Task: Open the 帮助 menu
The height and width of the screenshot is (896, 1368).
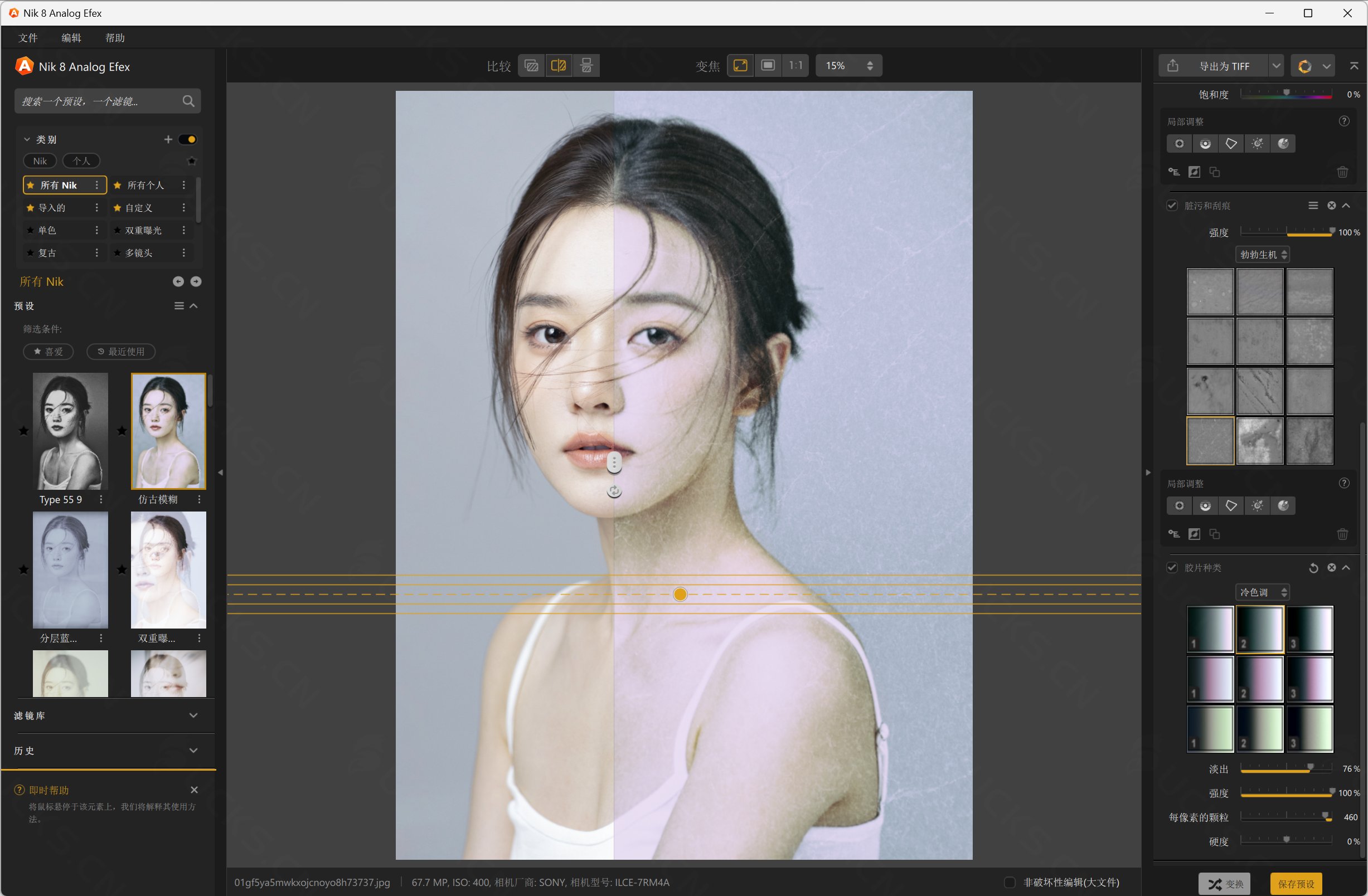Action: coord(115,38)
